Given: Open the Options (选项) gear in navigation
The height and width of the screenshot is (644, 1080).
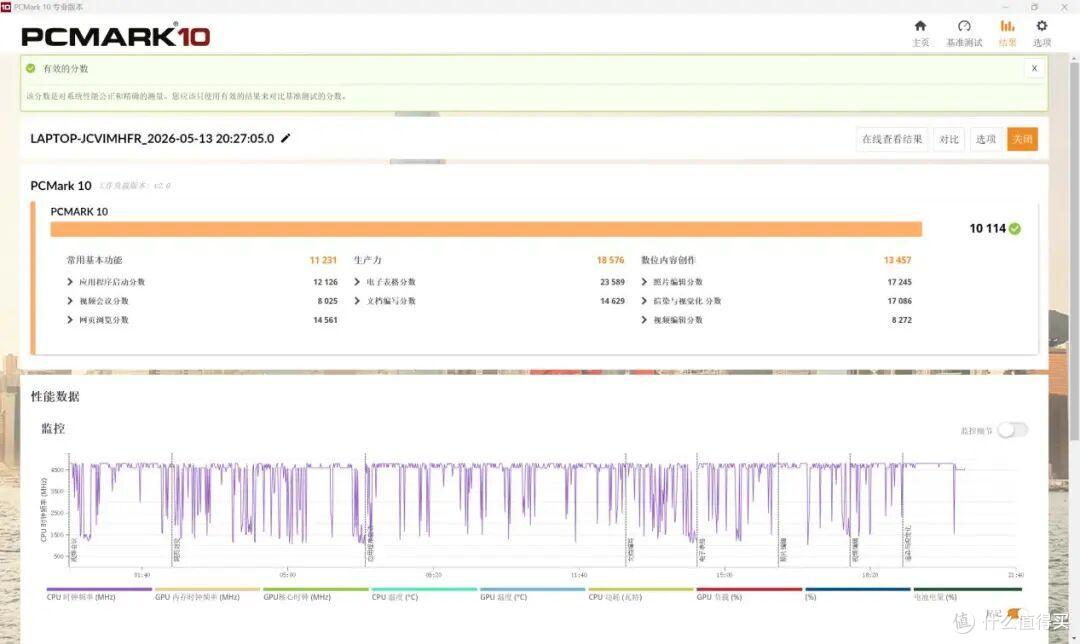Looking at the screenshot, I should [x=1041, y=33].
